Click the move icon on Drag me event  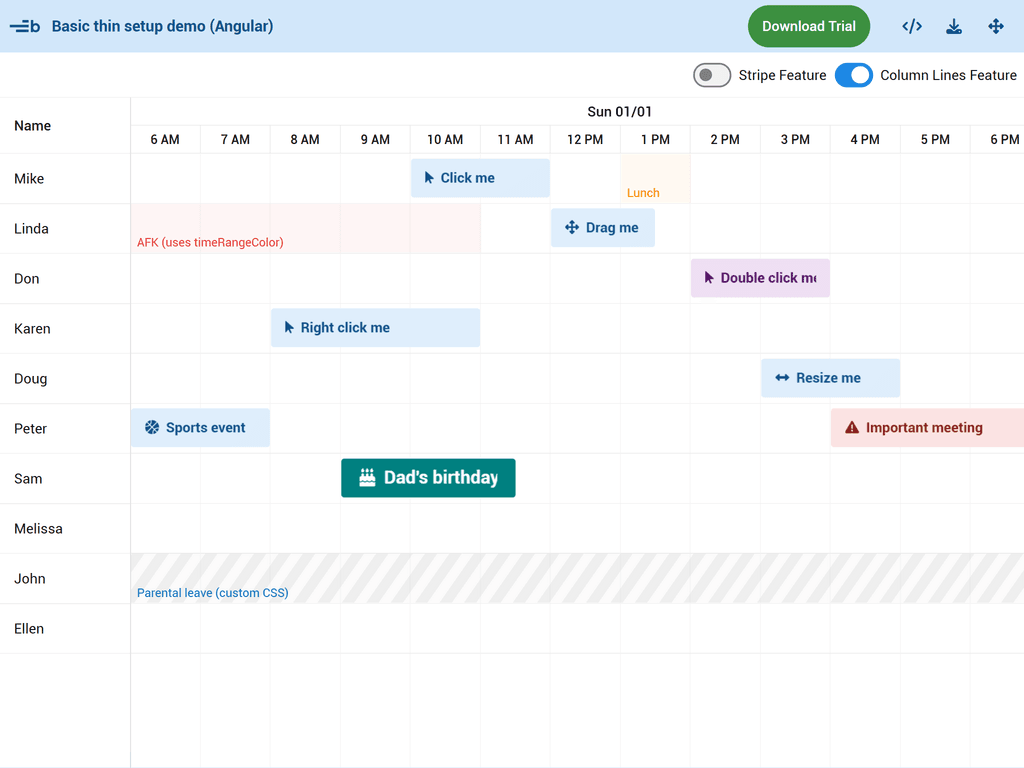572,228
